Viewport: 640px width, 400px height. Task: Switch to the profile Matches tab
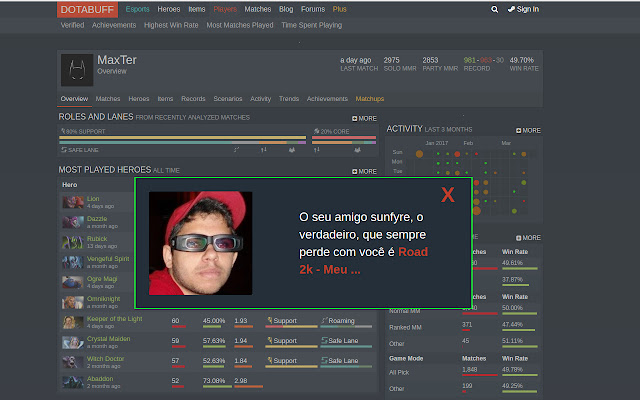[108, 99]
